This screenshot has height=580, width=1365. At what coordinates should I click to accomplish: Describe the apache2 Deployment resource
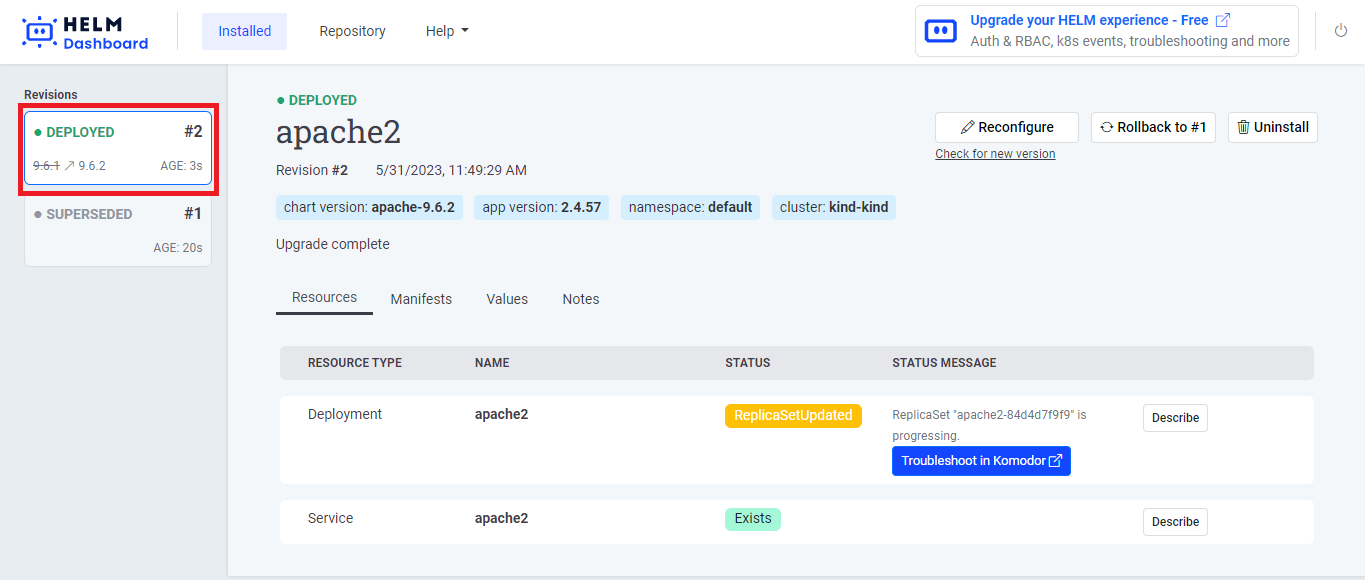coord(1175,418)
